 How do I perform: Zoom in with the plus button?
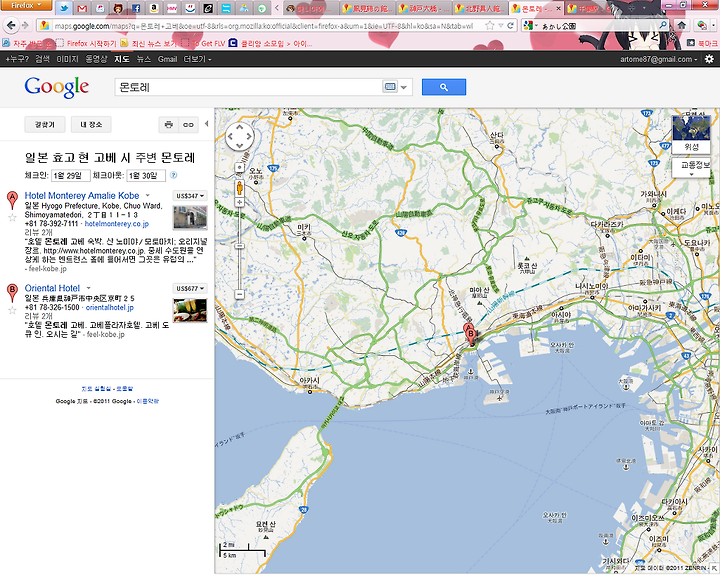[239, 203]
